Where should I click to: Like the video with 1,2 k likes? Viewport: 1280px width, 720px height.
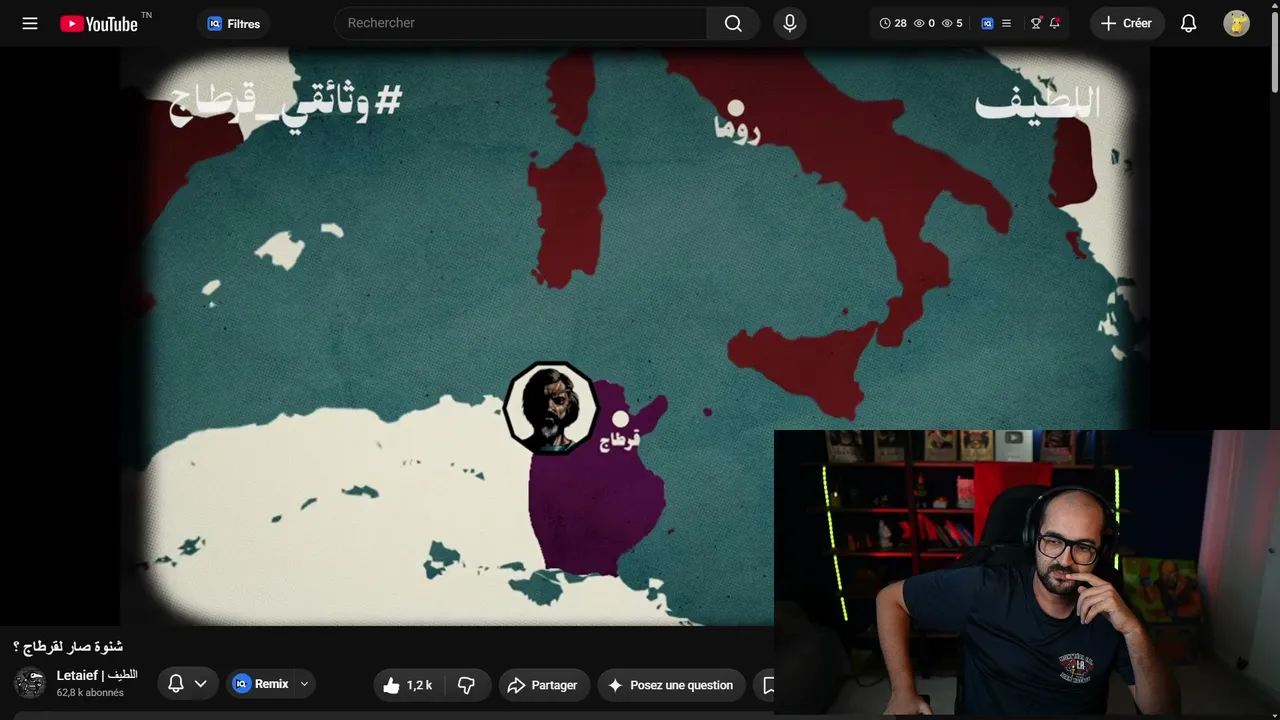click(x=408, y=685)
